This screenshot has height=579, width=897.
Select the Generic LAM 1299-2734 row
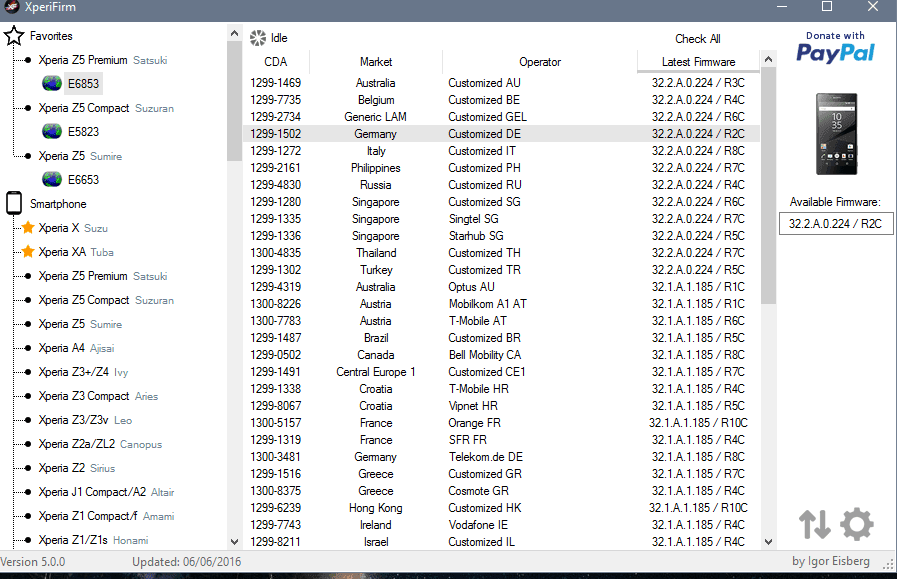502,117
